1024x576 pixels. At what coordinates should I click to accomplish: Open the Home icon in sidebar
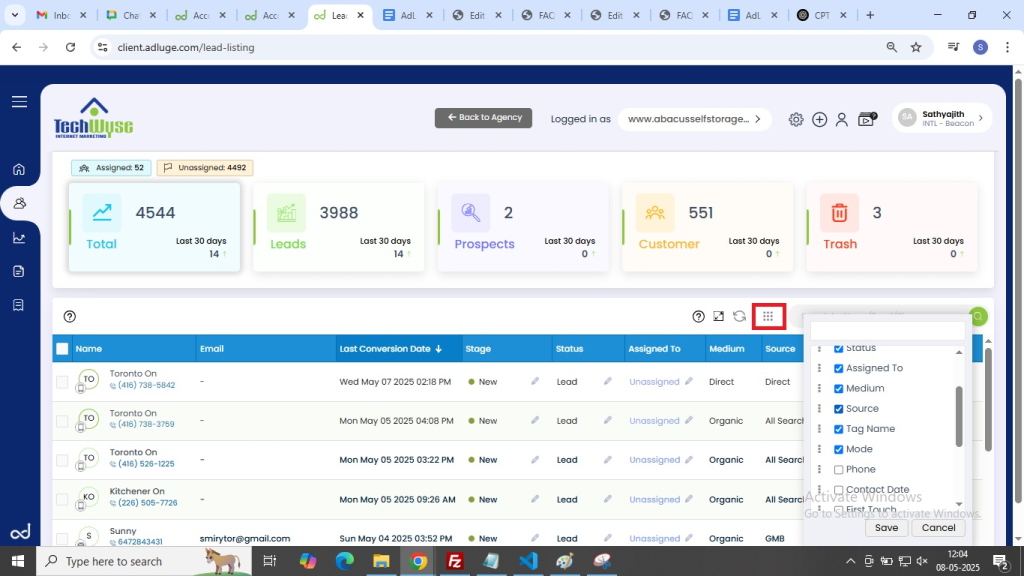(x=19, y=169)
